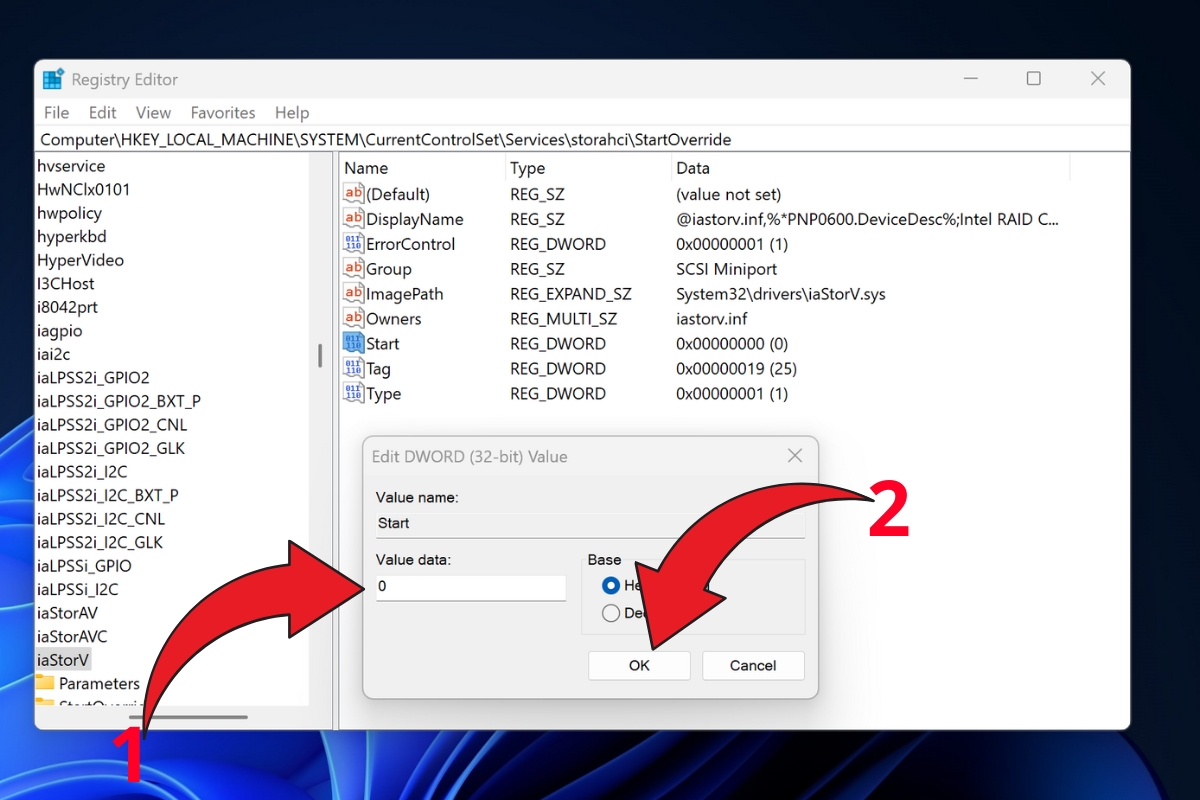Select the iaLPSS2i_GPIO2_GLK key
The width and height of the screenshot is (1200, 800).
110,448
